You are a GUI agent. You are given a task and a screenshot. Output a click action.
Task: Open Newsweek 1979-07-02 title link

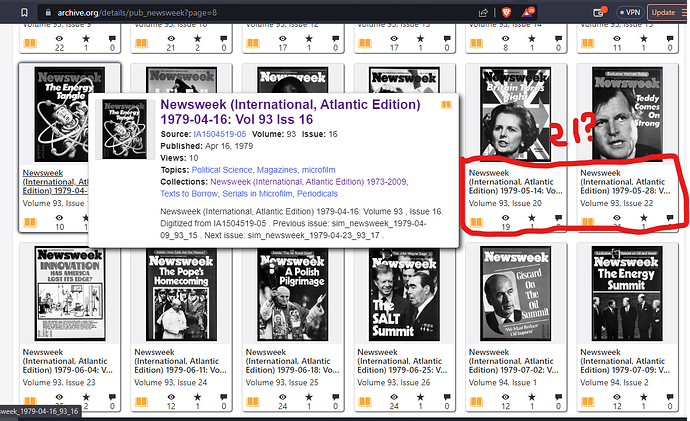[x=514, y=361]
